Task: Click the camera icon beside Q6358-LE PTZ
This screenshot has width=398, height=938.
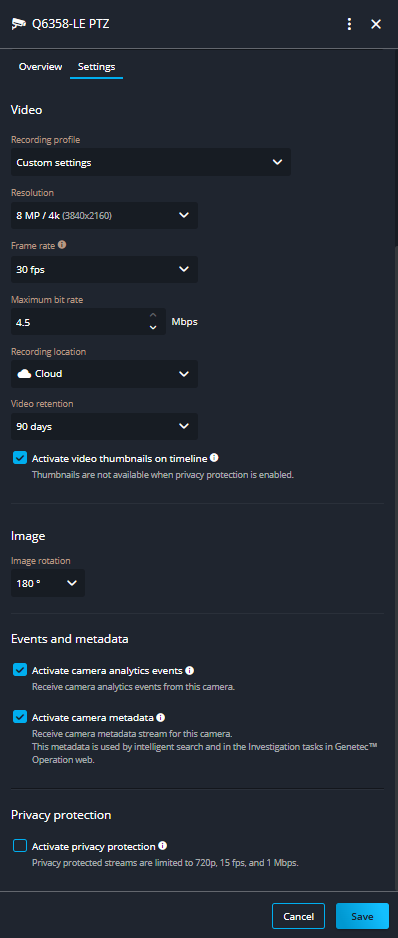Action: click(19, 24)
